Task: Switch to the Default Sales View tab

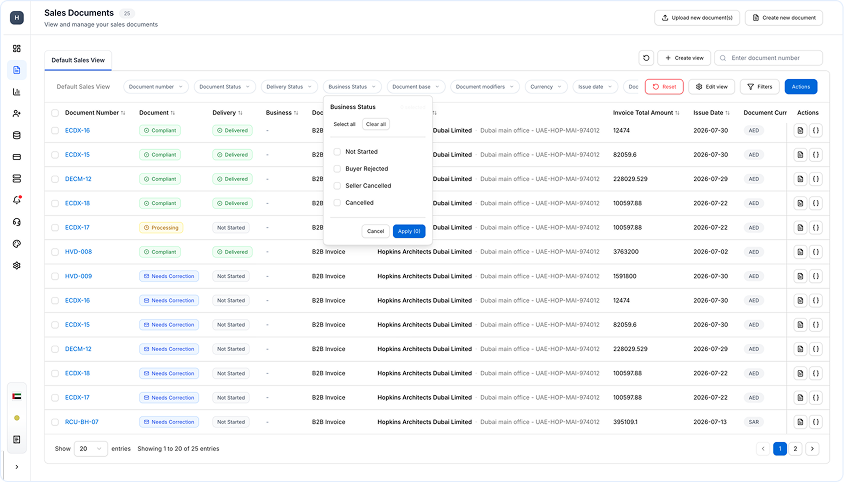Action: tap(78, 60)
